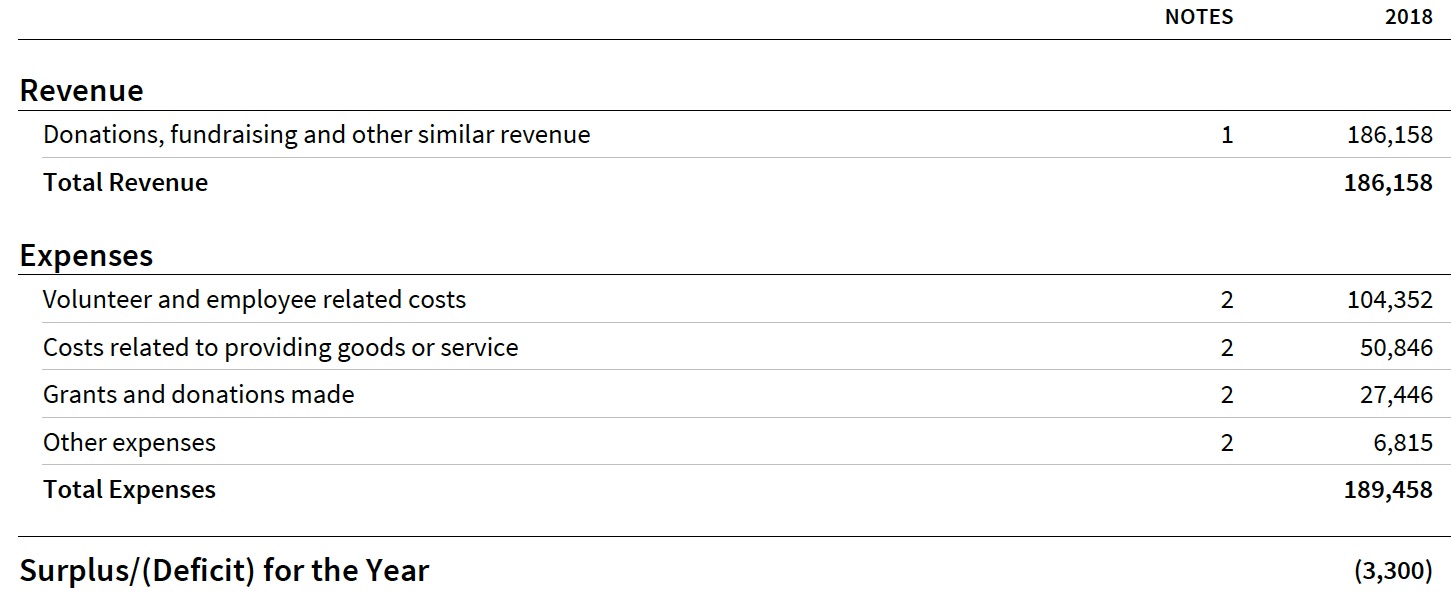Click the 27,446 amount
The height and width of the screenshot is (607, 1451).
click(x=1396, y=395)
